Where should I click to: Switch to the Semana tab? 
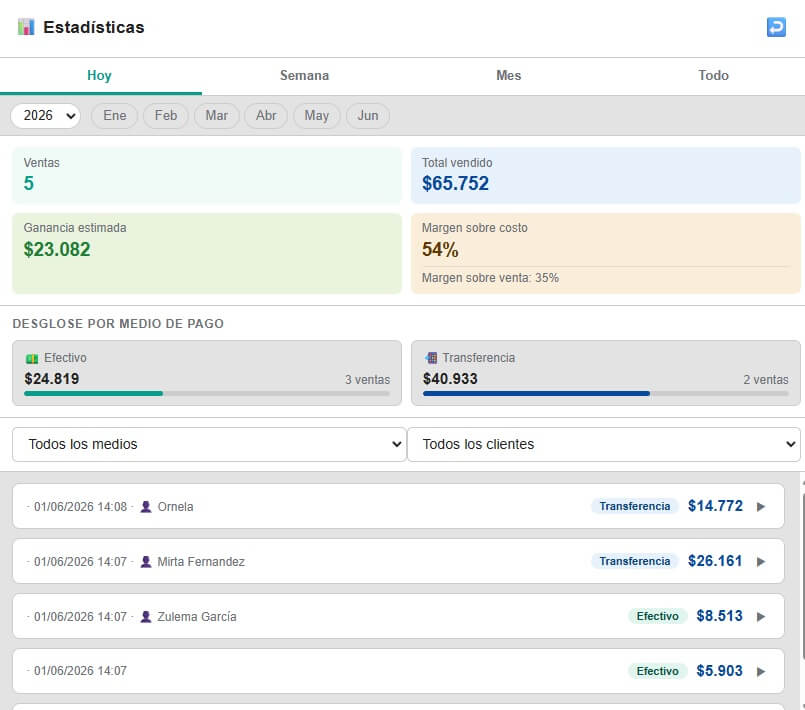point(304,75)
